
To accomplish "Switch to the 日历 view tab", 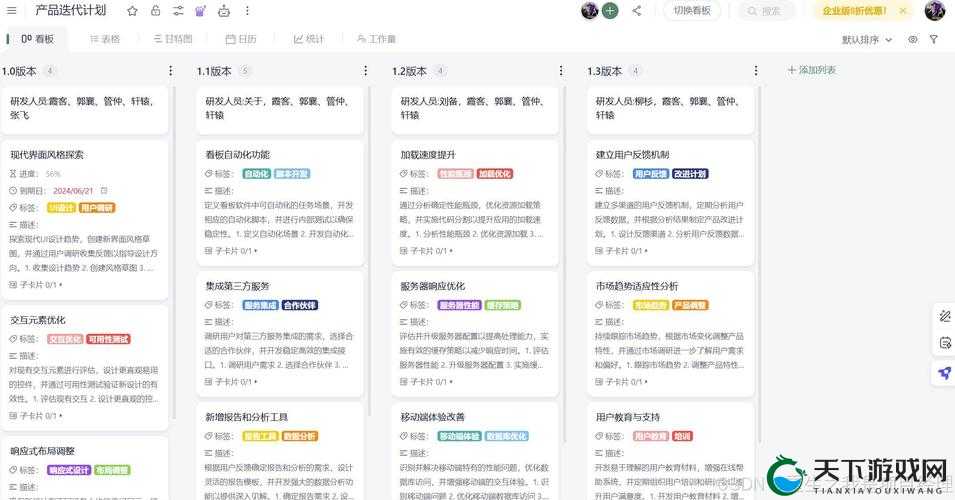I will (241, 39).
